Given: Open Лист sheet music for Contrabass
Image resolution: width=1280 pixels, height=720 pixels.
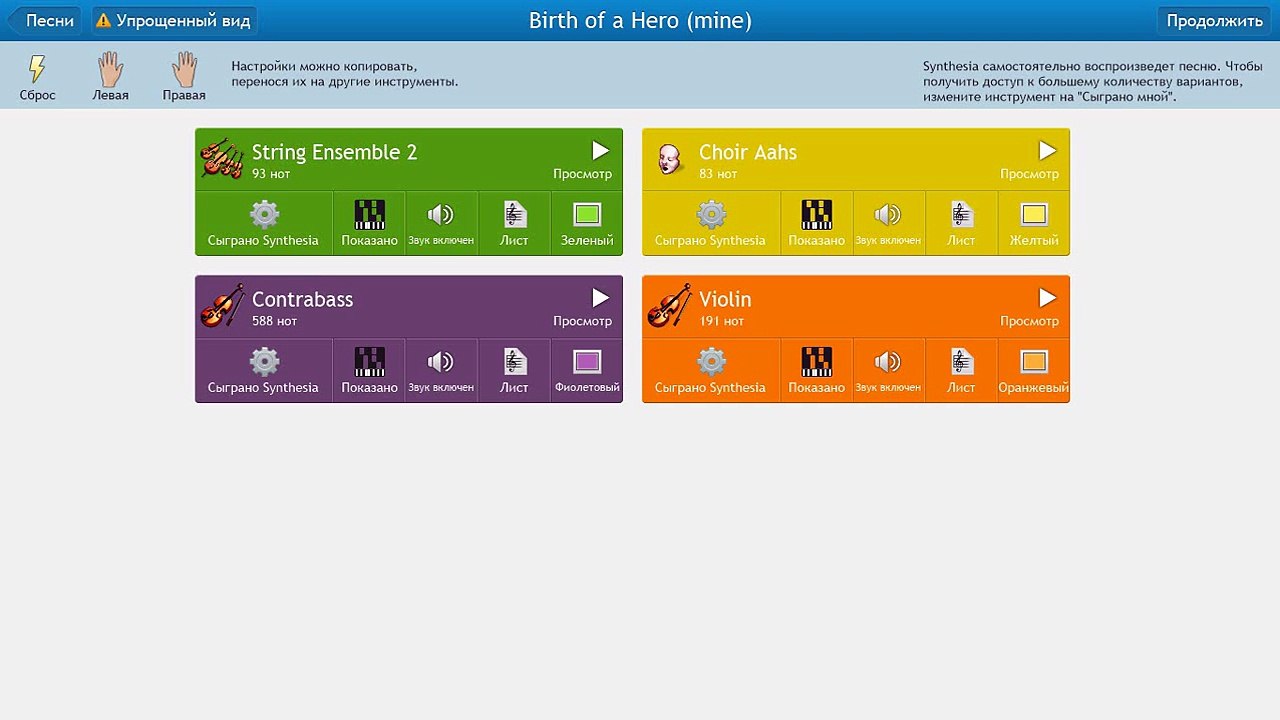Looking at the screenshot, I should point(514,370).
